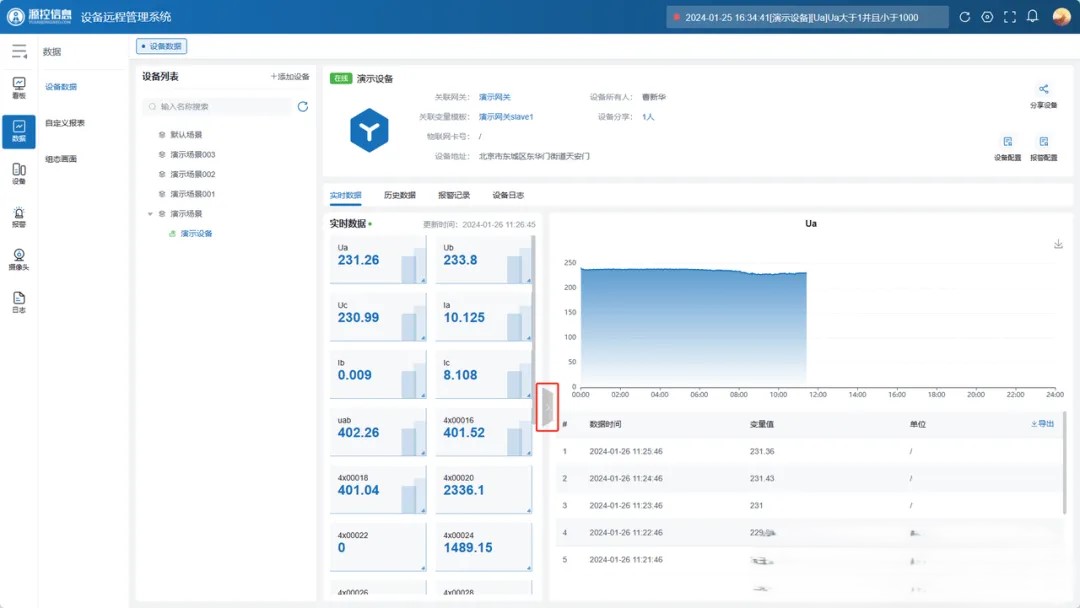1080x608 pixels.
Task: Select the 4x00024 1489.15 data card
Action: coord(484,548)
